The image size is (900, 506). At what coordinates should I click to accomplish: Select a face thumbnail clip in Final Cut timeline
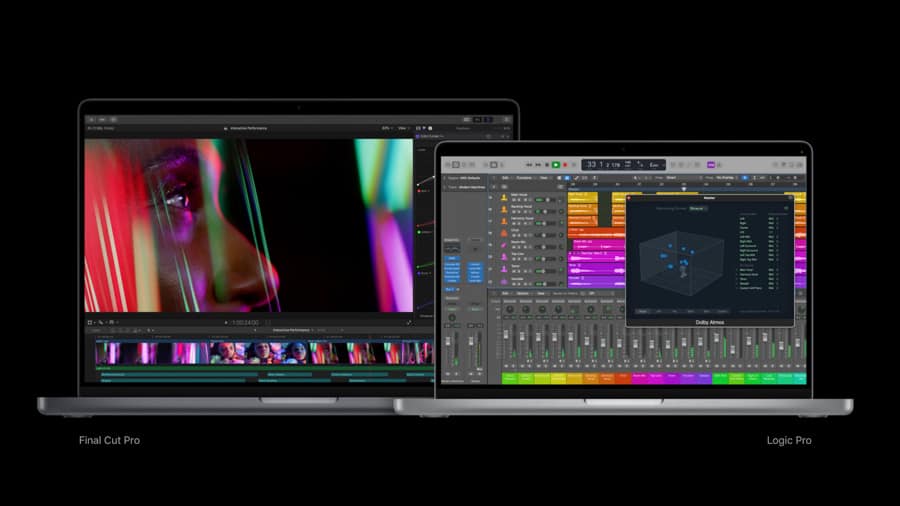[262, 352]
